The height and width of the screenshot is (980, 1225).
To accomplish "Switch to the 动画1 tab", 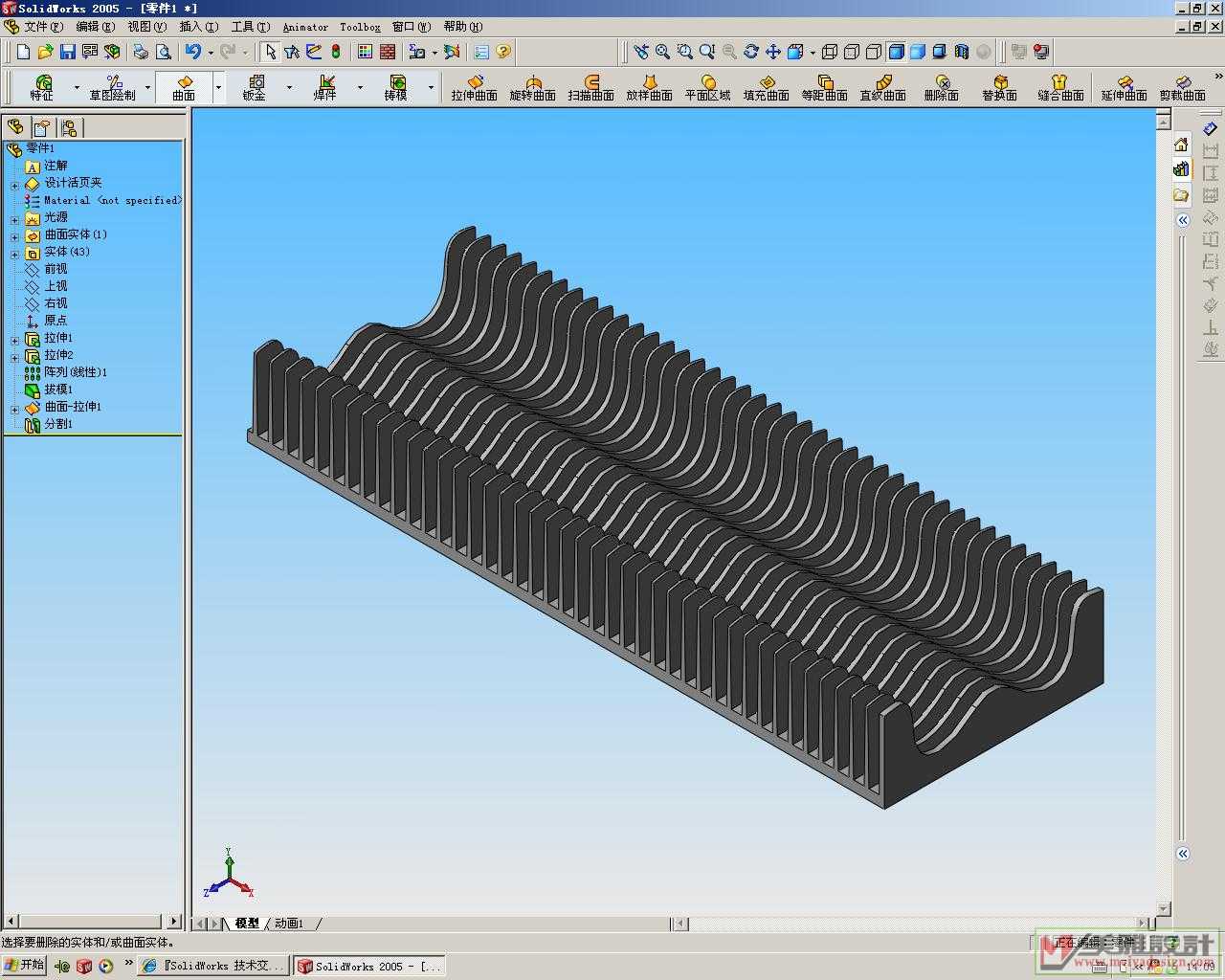I will pos(288,924).
